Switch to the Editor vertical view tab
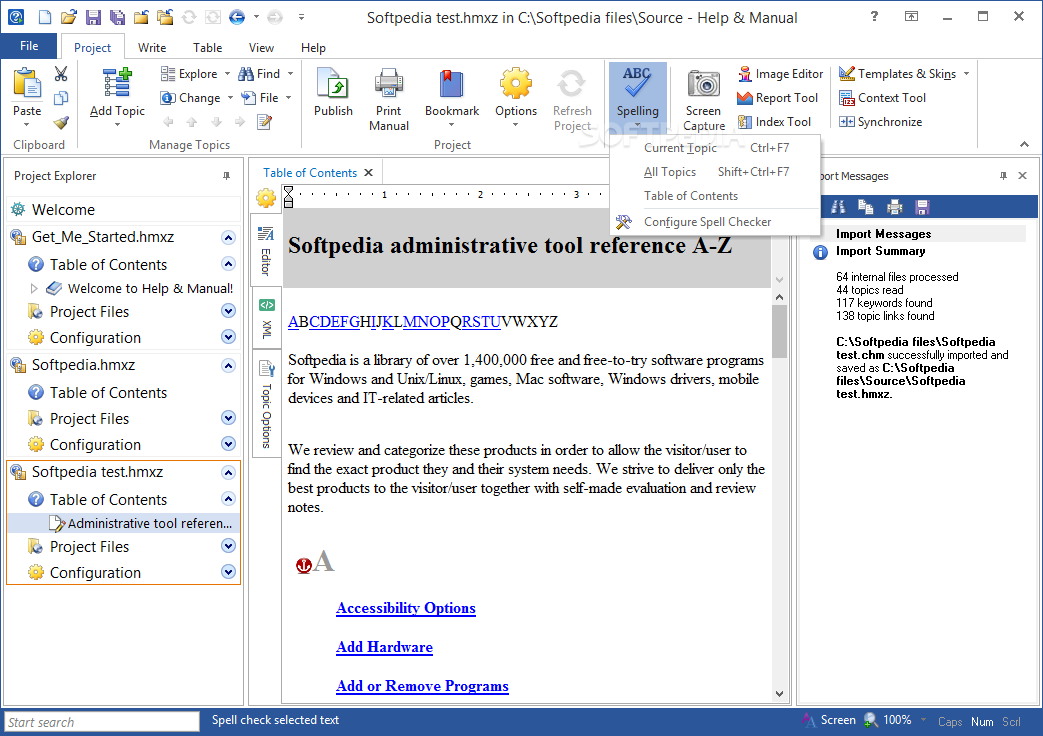The height and width of the screenshot is (736, 1043). (x=266, y=250)
